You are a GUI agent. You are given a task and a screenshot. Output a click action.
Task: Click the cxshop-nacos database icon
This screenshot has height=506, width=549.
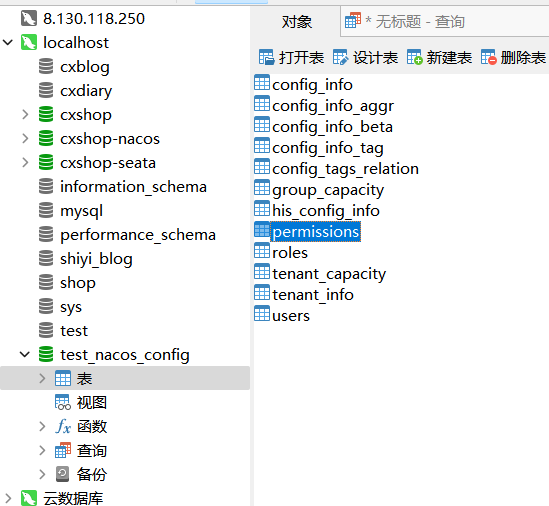coord(46,138)
